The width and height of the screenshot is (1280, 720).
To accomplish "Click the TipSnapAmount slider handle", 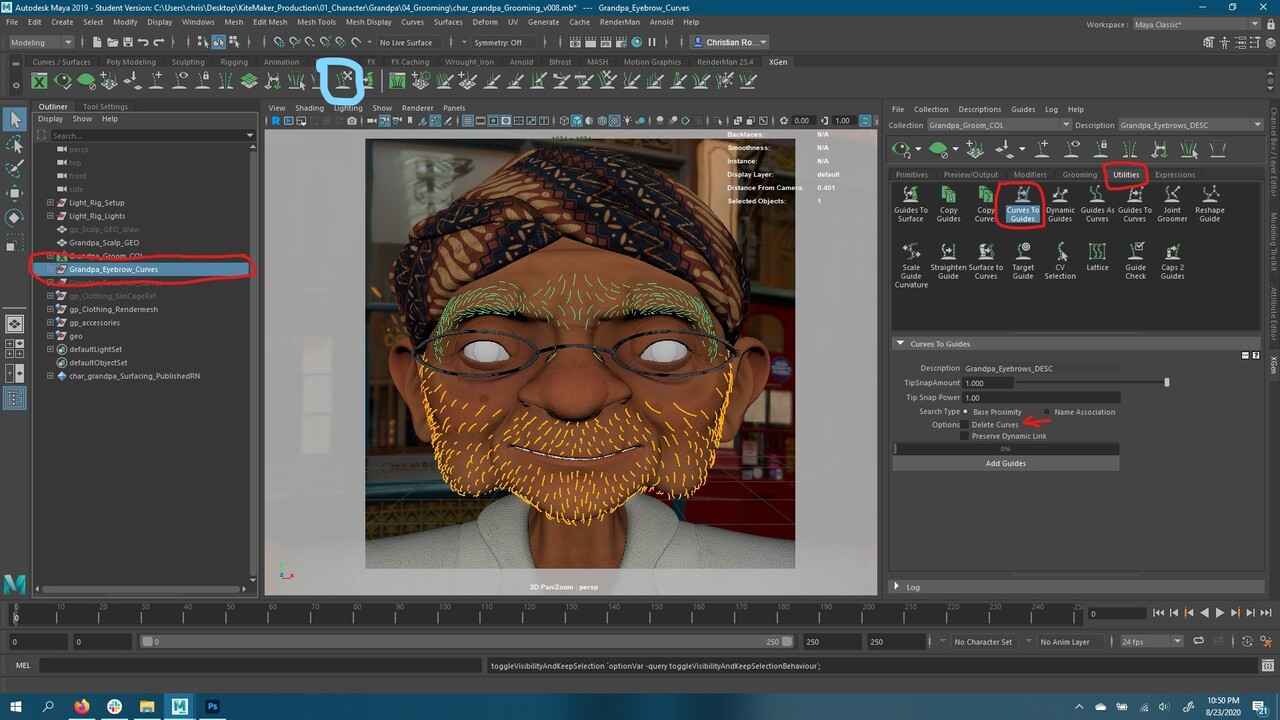I will tap(1166, 383).
